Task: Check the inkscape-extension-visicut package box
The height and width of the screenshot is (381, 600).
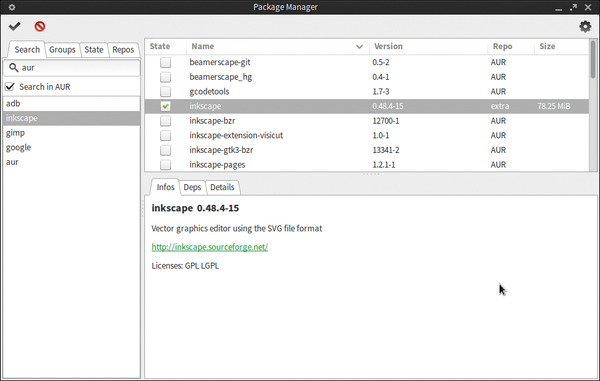Action: coord(165,135)
